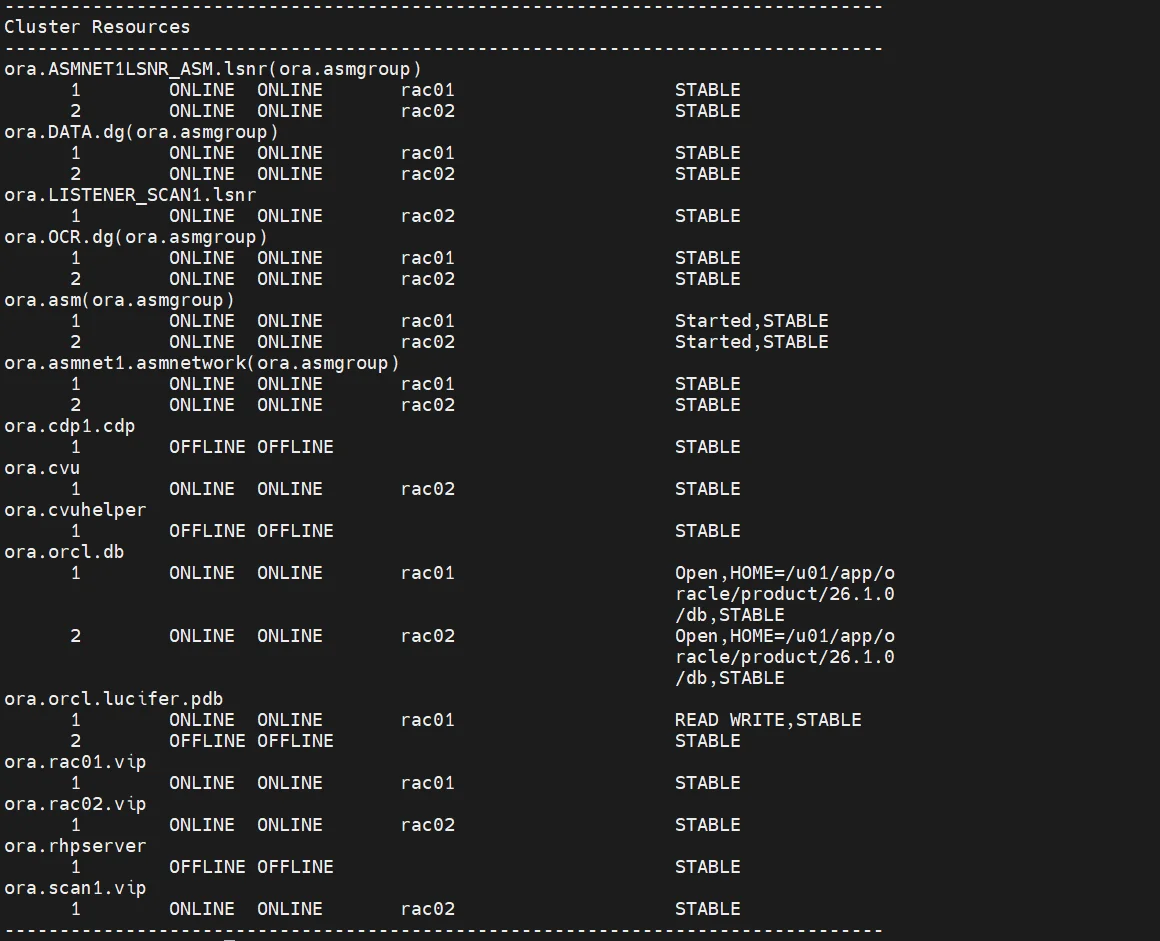This screenshot has height=941, width=1160.
Task: Click the ora.asm(ora.asmgroup) resource name
Action: [x=119, y=300]
